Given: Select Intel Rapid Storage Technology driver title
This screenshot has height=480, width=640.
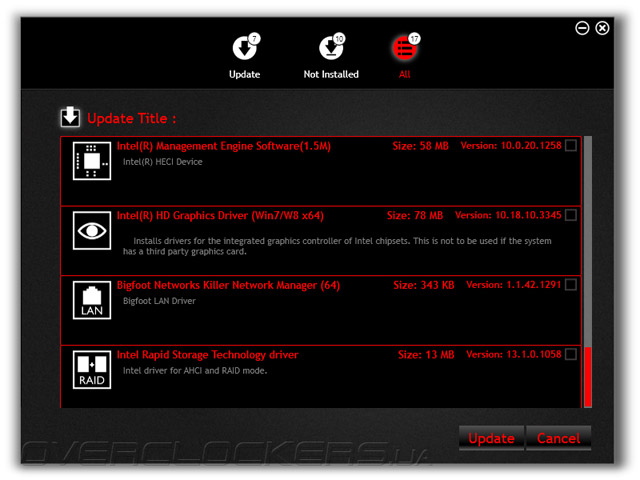Looking at the screenshot, I should pos(207,355).
